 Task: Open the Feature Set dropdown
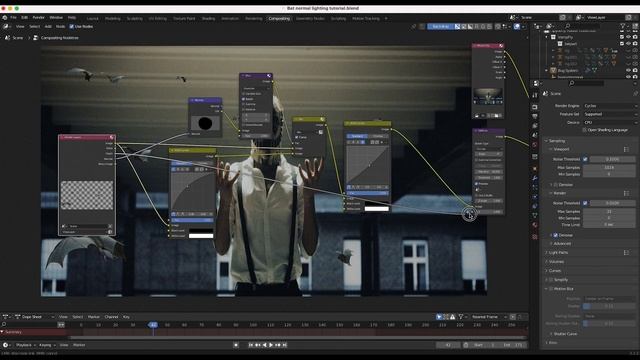609,114
